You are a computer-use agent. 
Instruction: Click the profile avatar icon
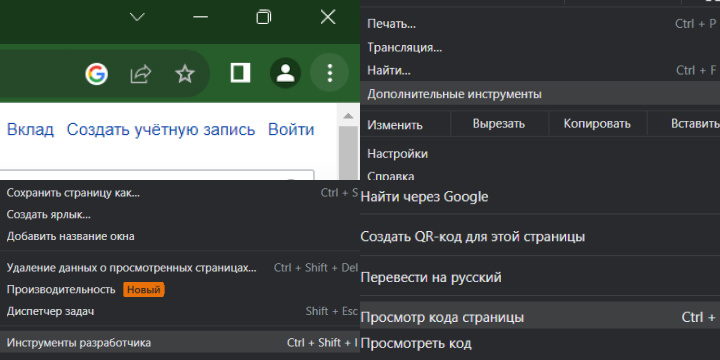[x=285, y=73]
